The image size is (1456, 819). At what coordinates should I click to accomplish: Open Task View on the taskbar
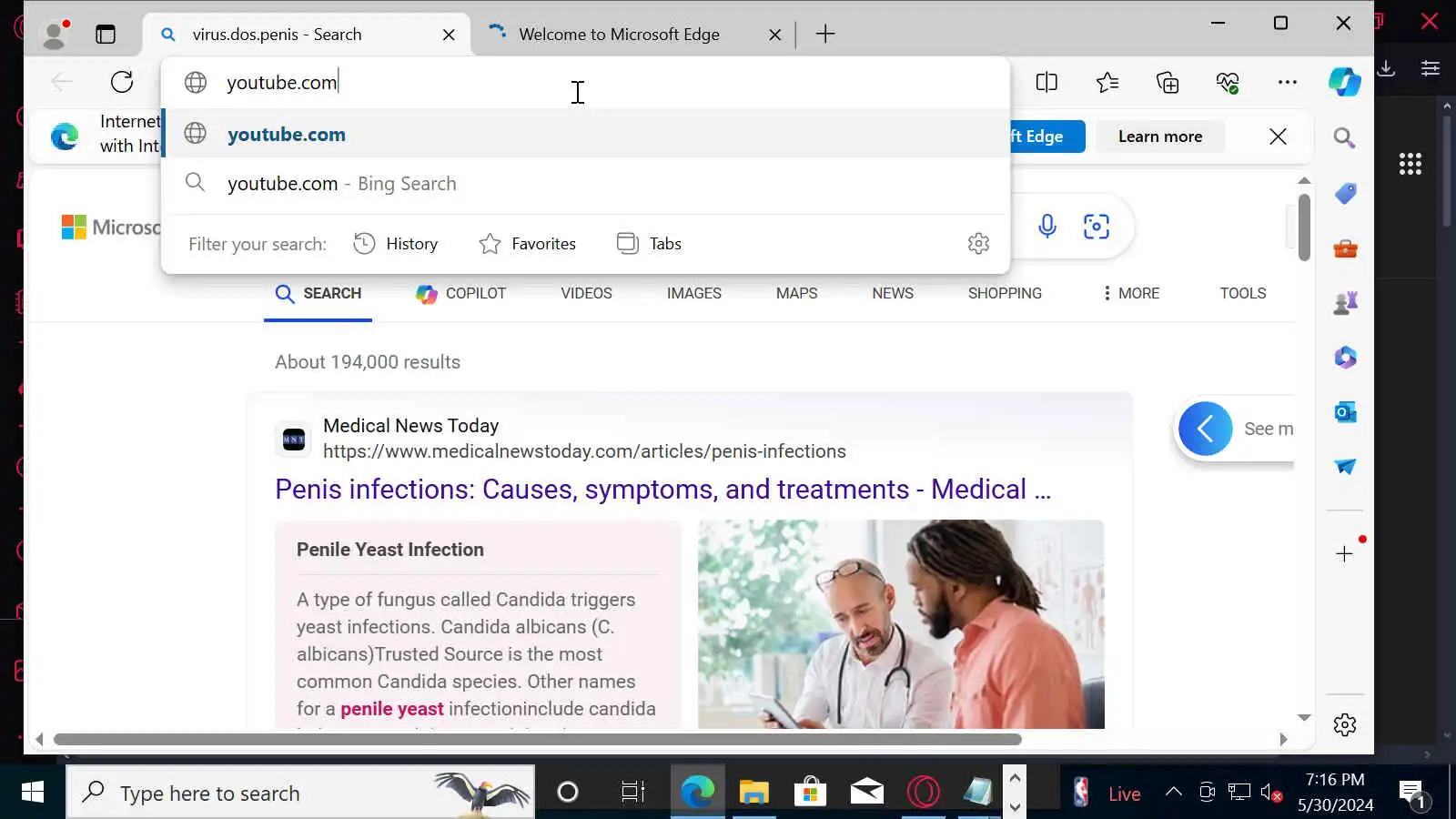pyautogui.click(x=632, y=793)
